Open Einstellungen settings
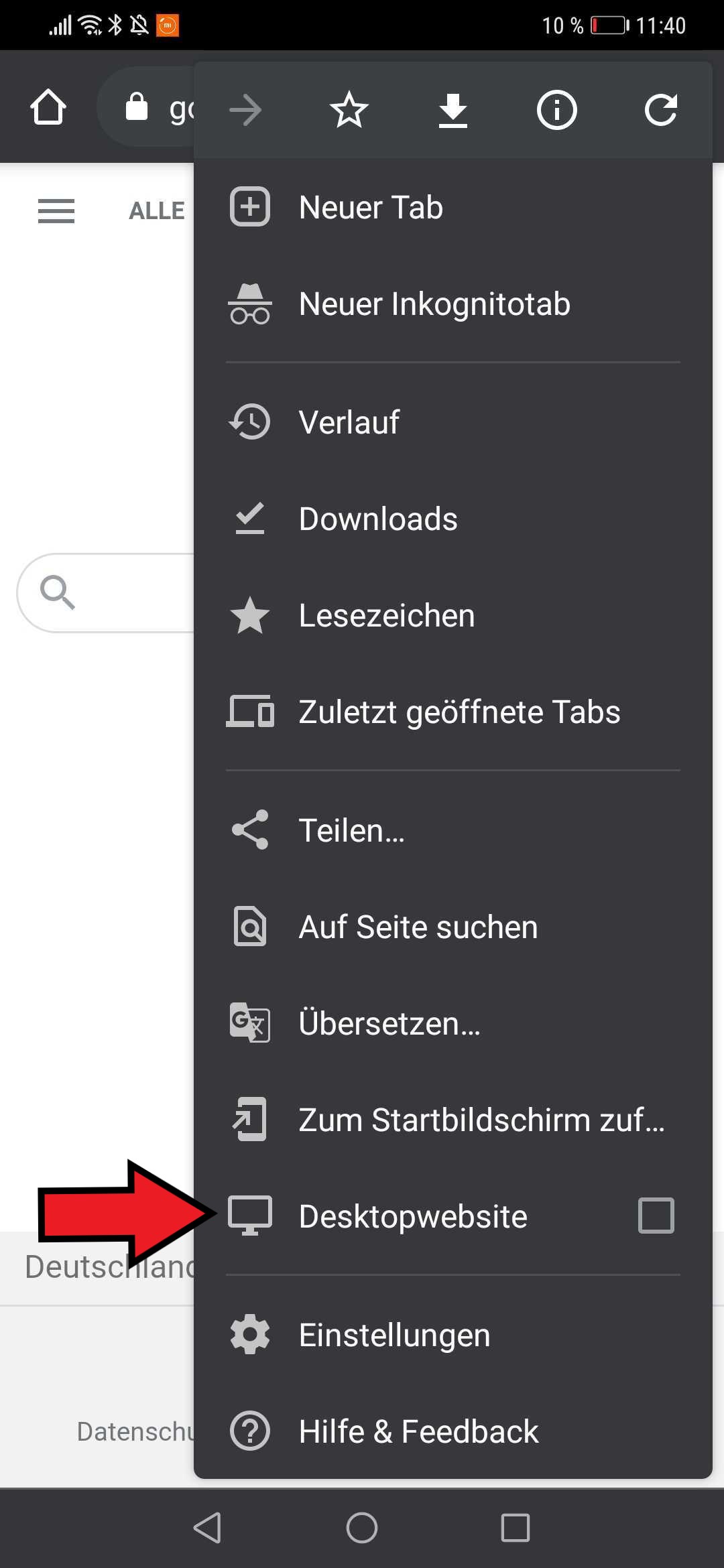Viewport: 724px width, 1568px height. coord(394,1335)
